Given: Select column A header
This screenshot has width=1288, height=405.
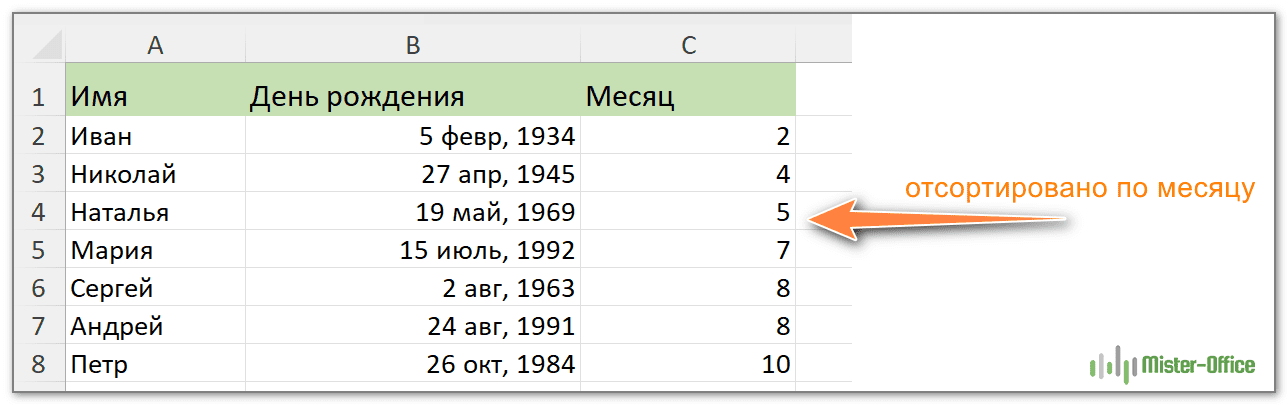Looking at the screenshot, I should (155, 45).
